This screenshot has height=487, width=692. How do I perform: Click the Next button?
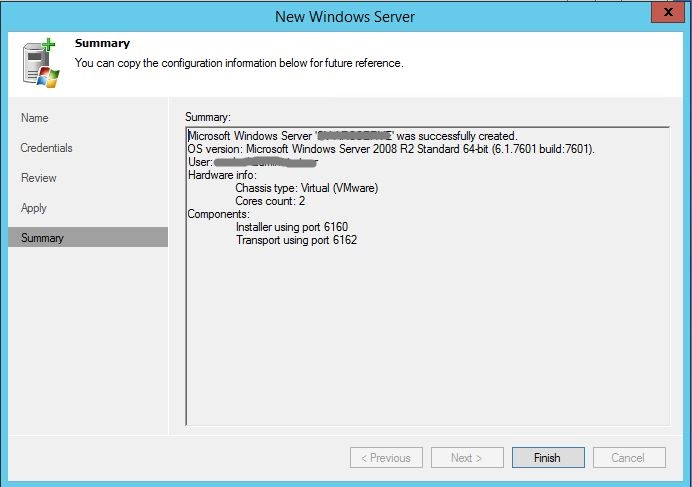467,457
